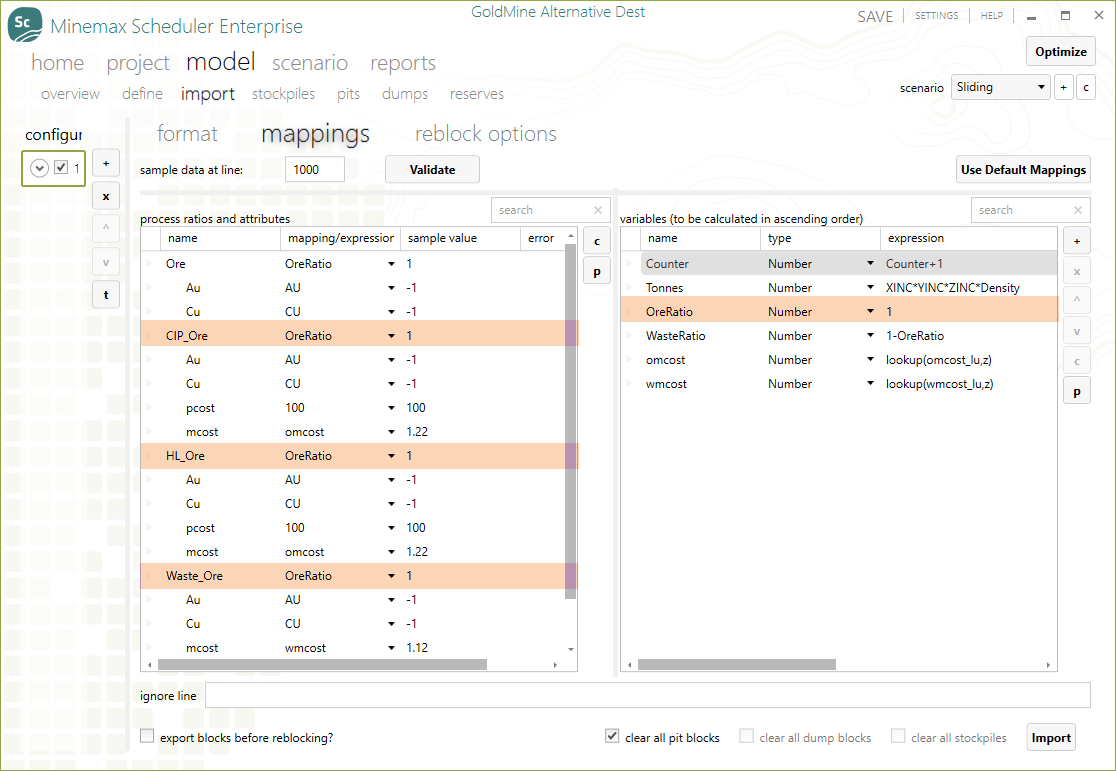Clear the variables search box
This screenshot has width=1116, height=771.
(1078, 210)
